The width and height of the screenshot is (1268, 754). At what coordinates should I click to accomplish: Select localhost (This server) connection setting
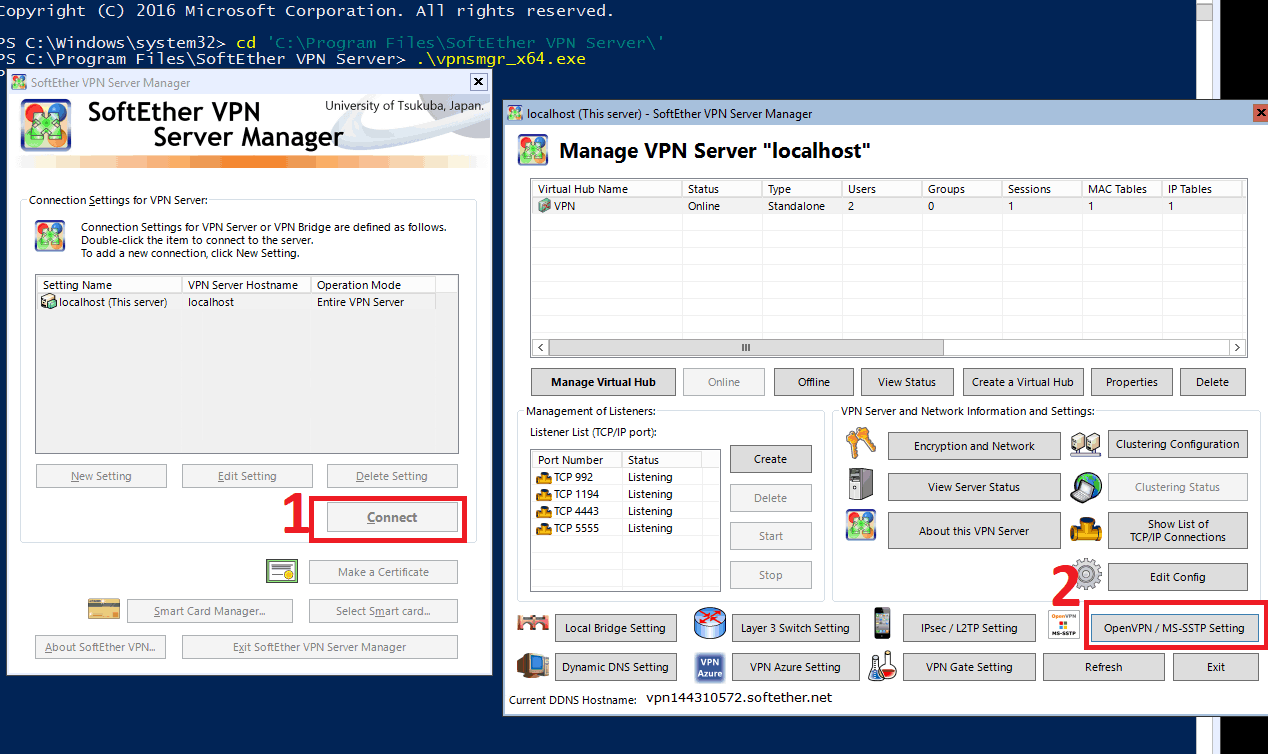click(112, 302)
